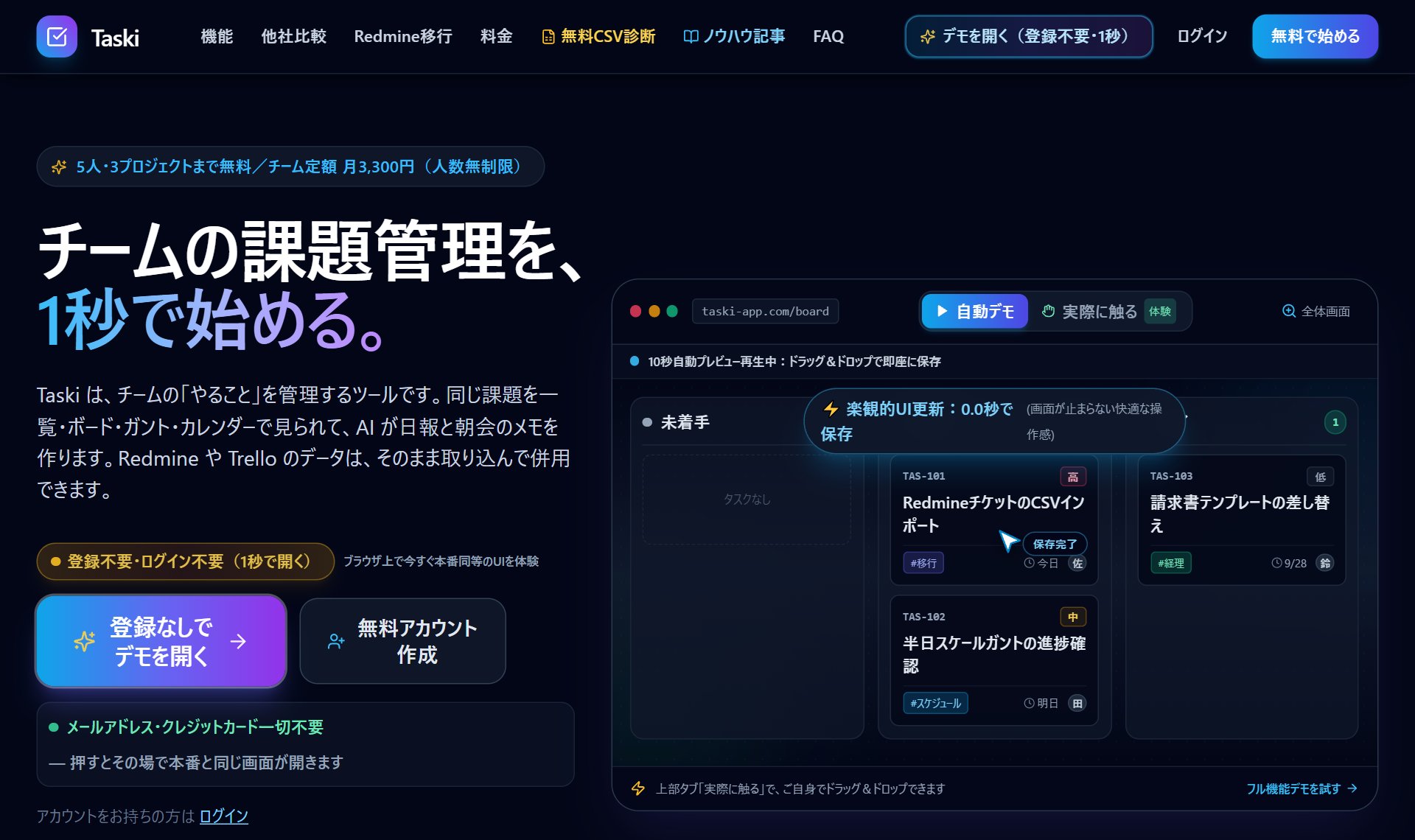The width and height of the screenshot is (1415, 840).
Task: Open the 機能 menu item
Action: 217,36
